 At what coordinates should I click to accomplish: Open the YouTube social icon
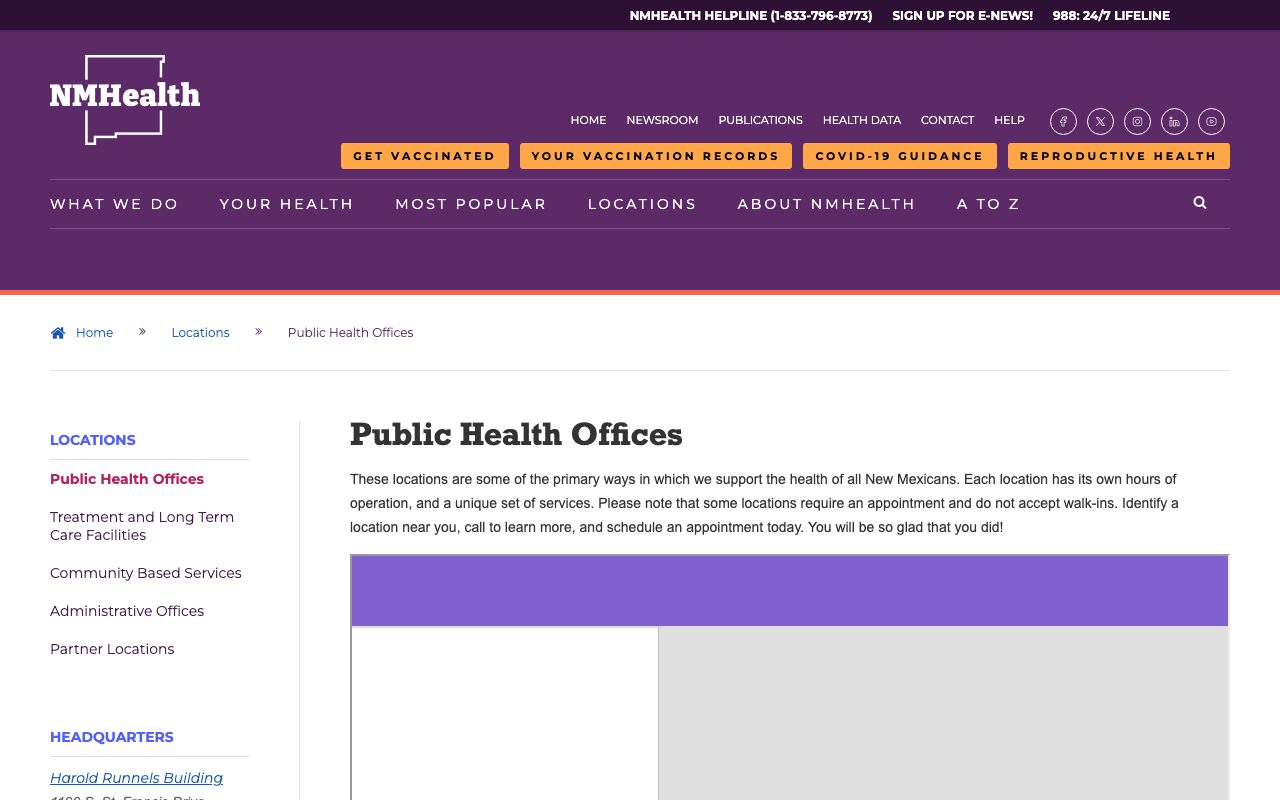coord(1211,121)
